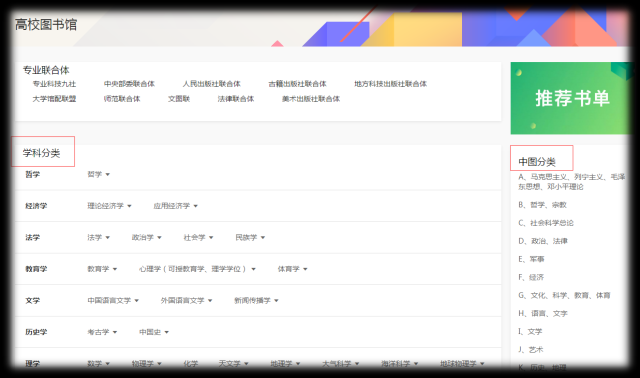Open the 中央部委联合体 link
The width and height of the screenshot is (640, 378).
coord(129,84)
